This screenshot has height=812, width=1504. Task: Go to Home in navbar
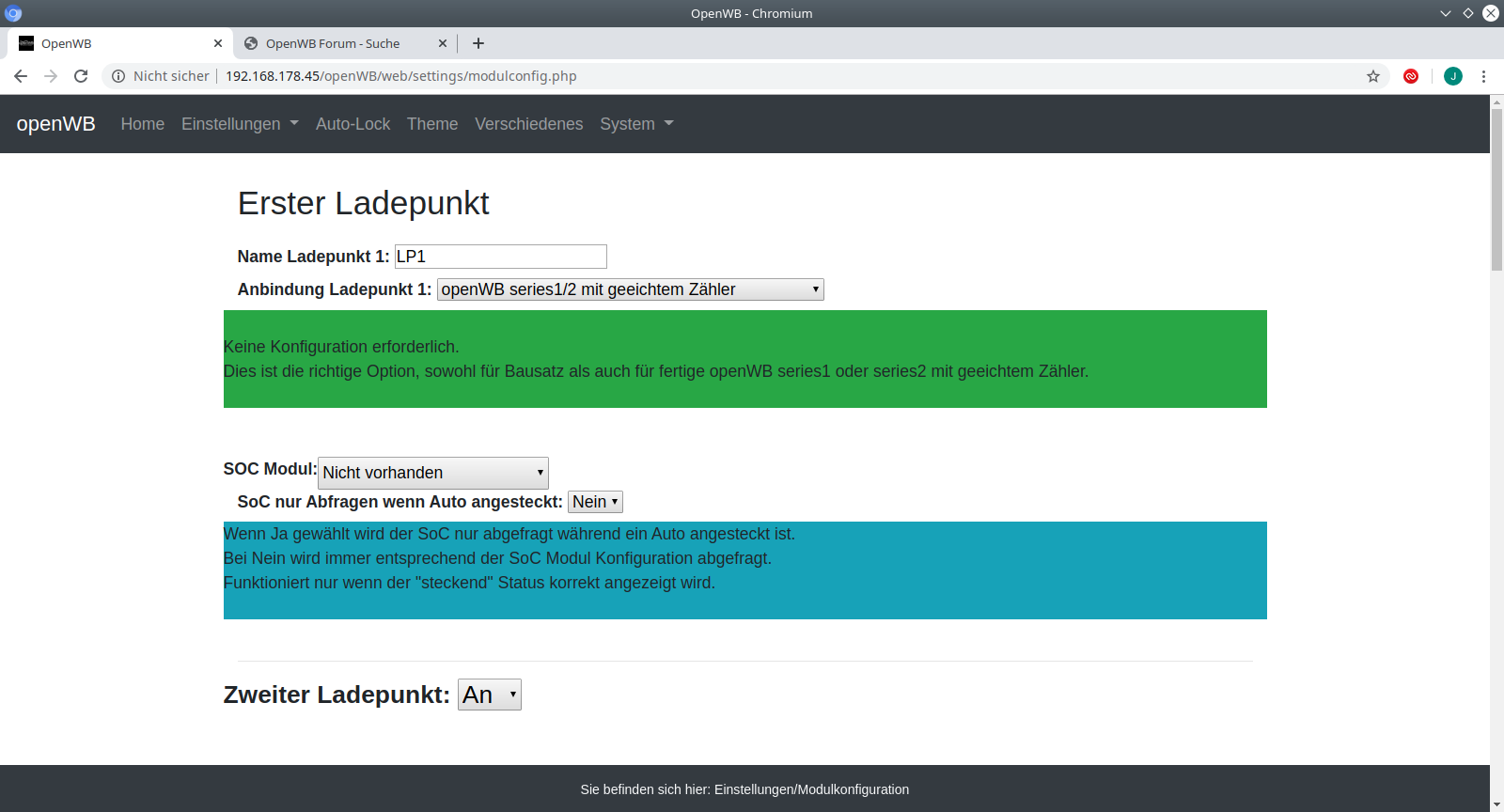pos(143,124)
